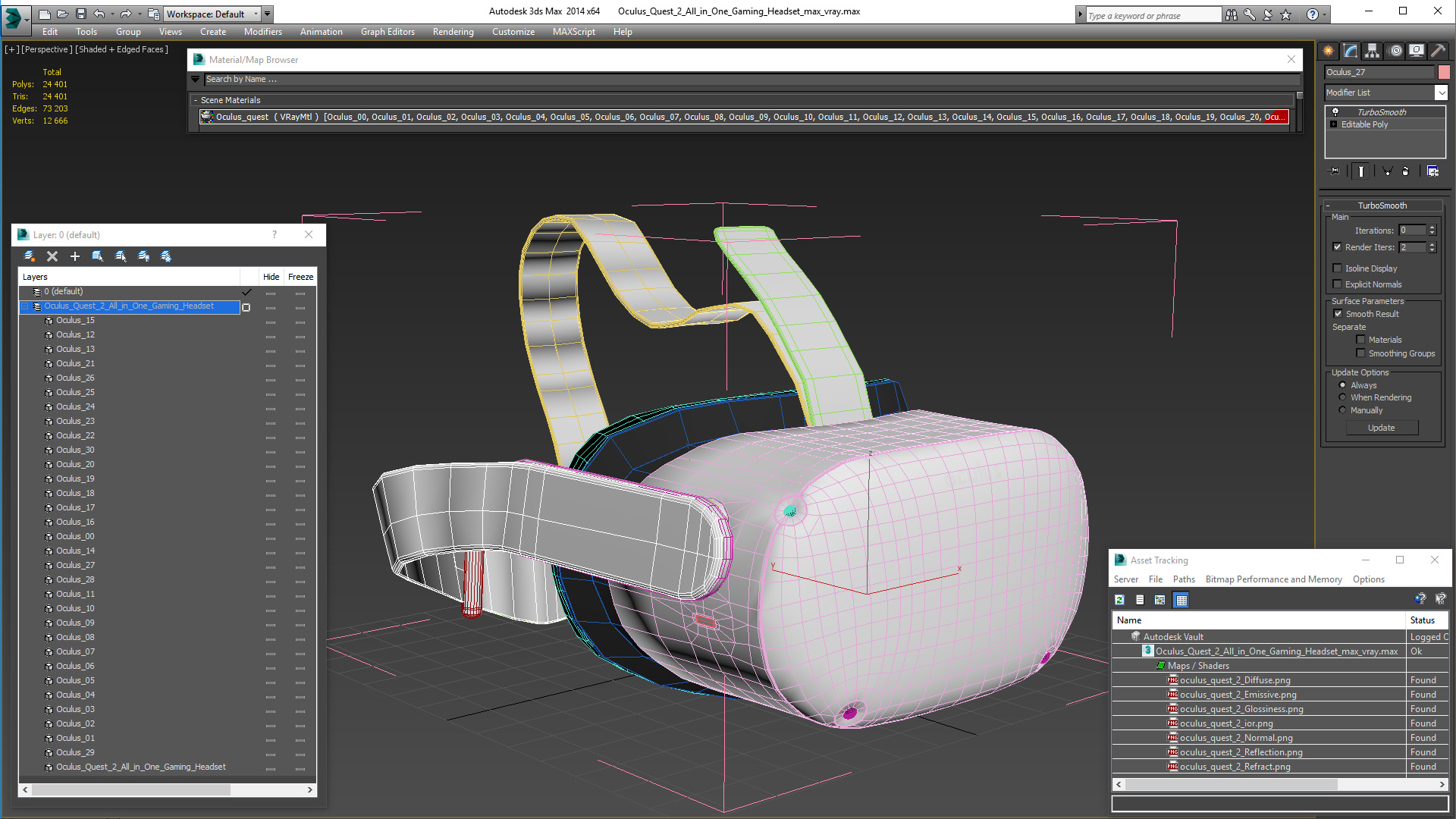Open the Create command panel tab
This screenshot has height=819, width=1456.
[1329, 51]
